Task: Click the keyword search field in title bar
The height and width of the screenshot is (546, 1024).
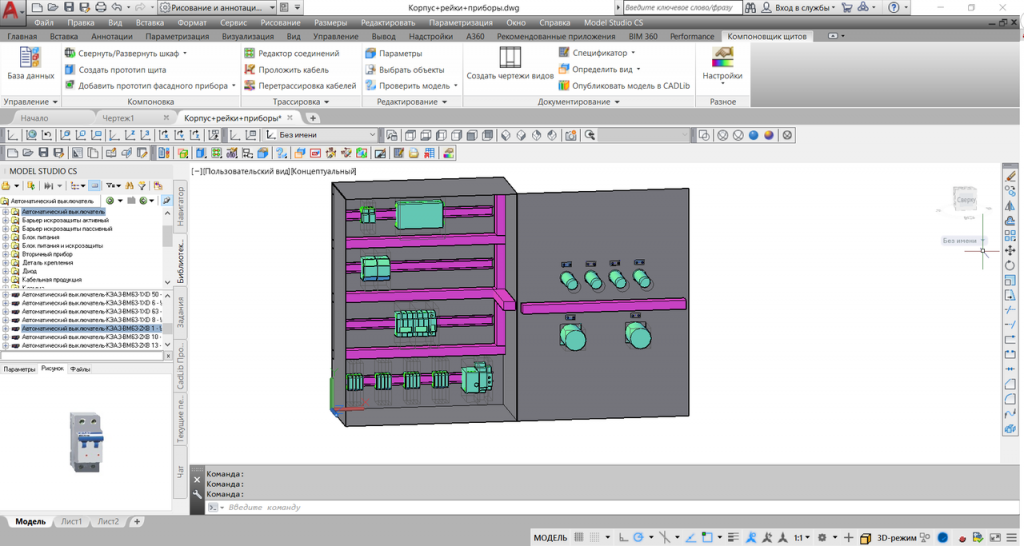Action: [x=682, y=8]
